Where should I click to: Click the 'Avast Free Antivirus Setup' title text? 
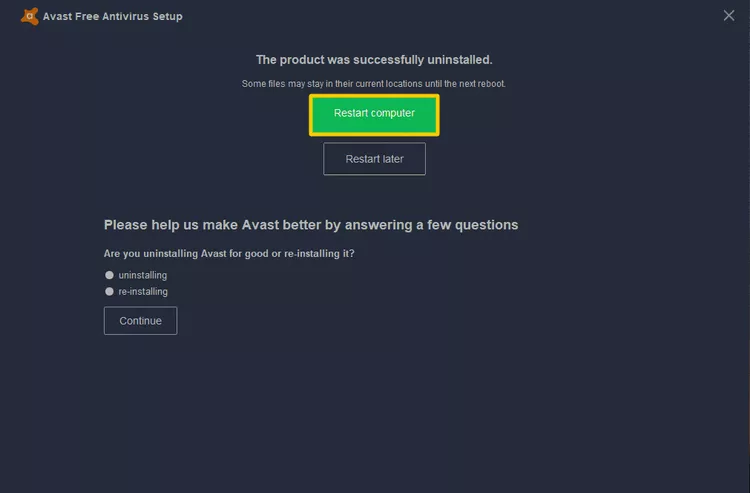pos(112,16)
